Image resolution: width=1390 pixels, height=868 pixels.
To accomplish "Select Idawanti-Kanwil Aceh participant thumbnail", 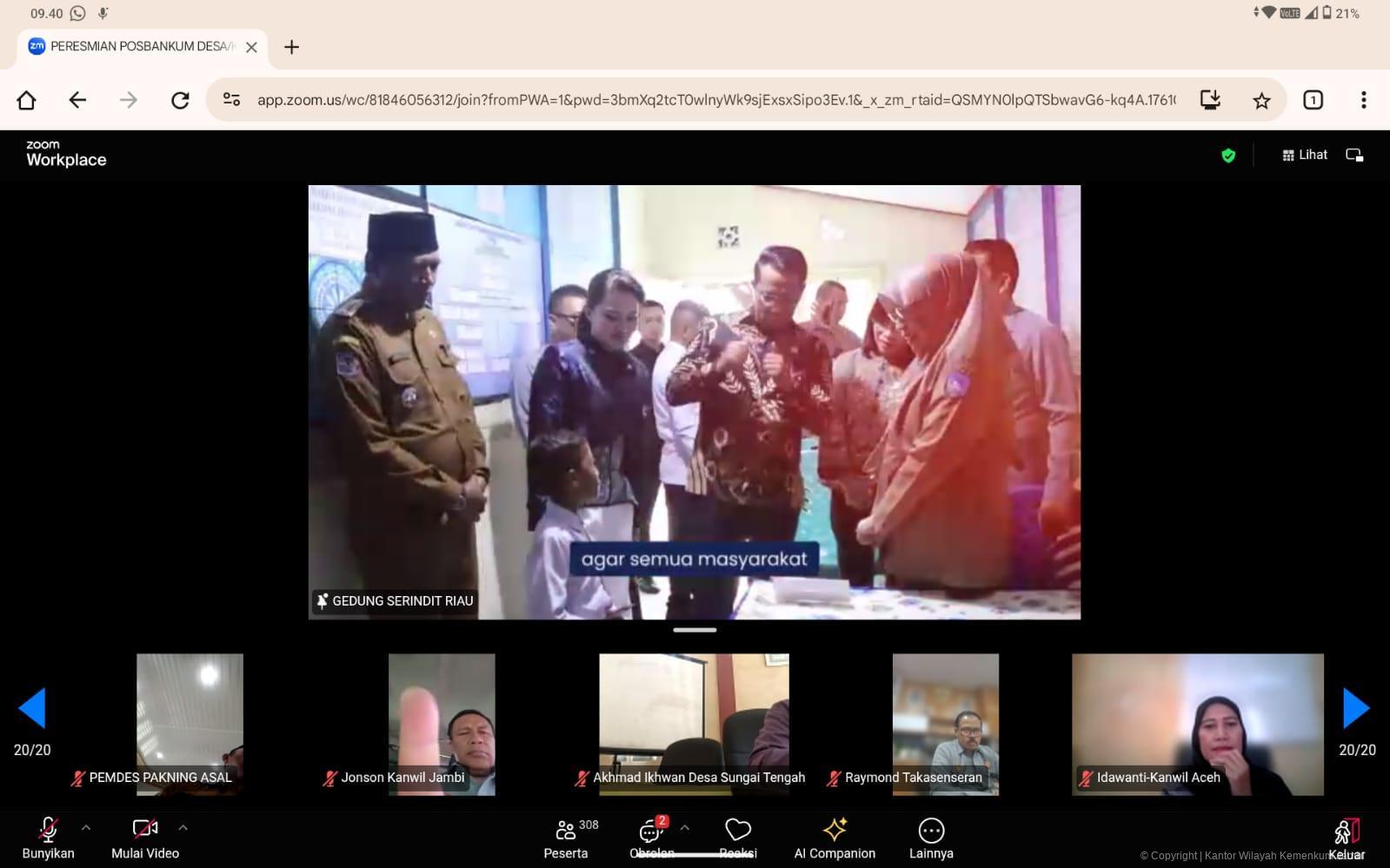I will pos(1197,724).
